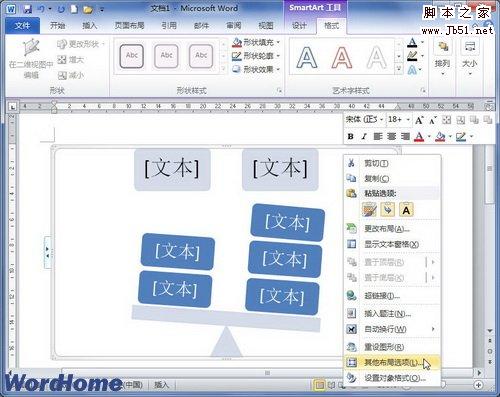Apply red font color in mini toolbar

(419, 137)
